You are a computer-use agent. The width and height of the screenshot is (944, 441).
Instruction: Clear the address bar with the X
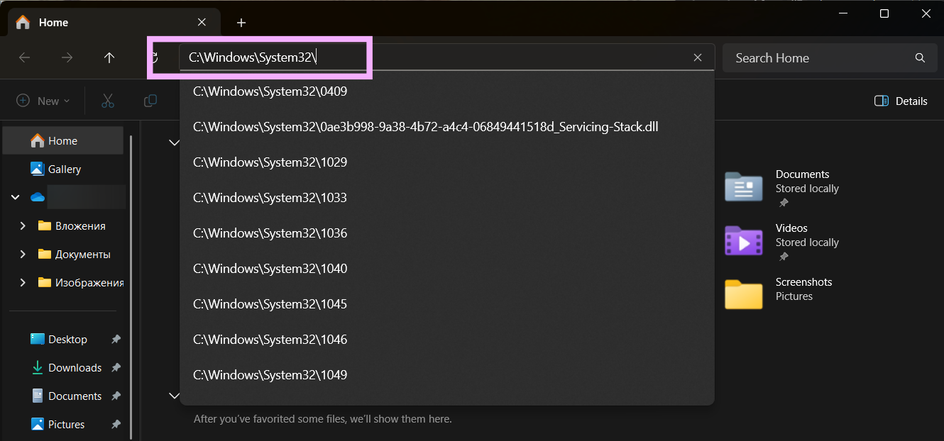pos(698,58)
